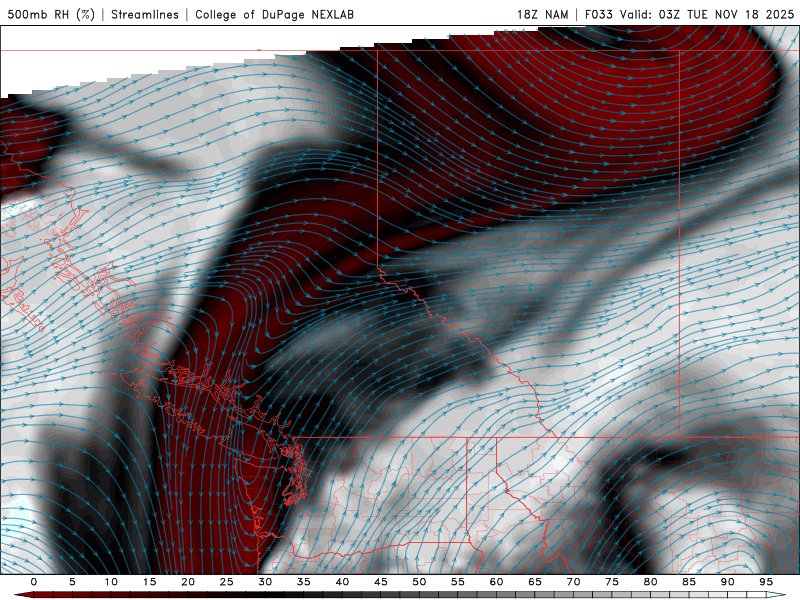Select the "Streamlines" label in the header
The image size is (800, 600).
point(145,14)
